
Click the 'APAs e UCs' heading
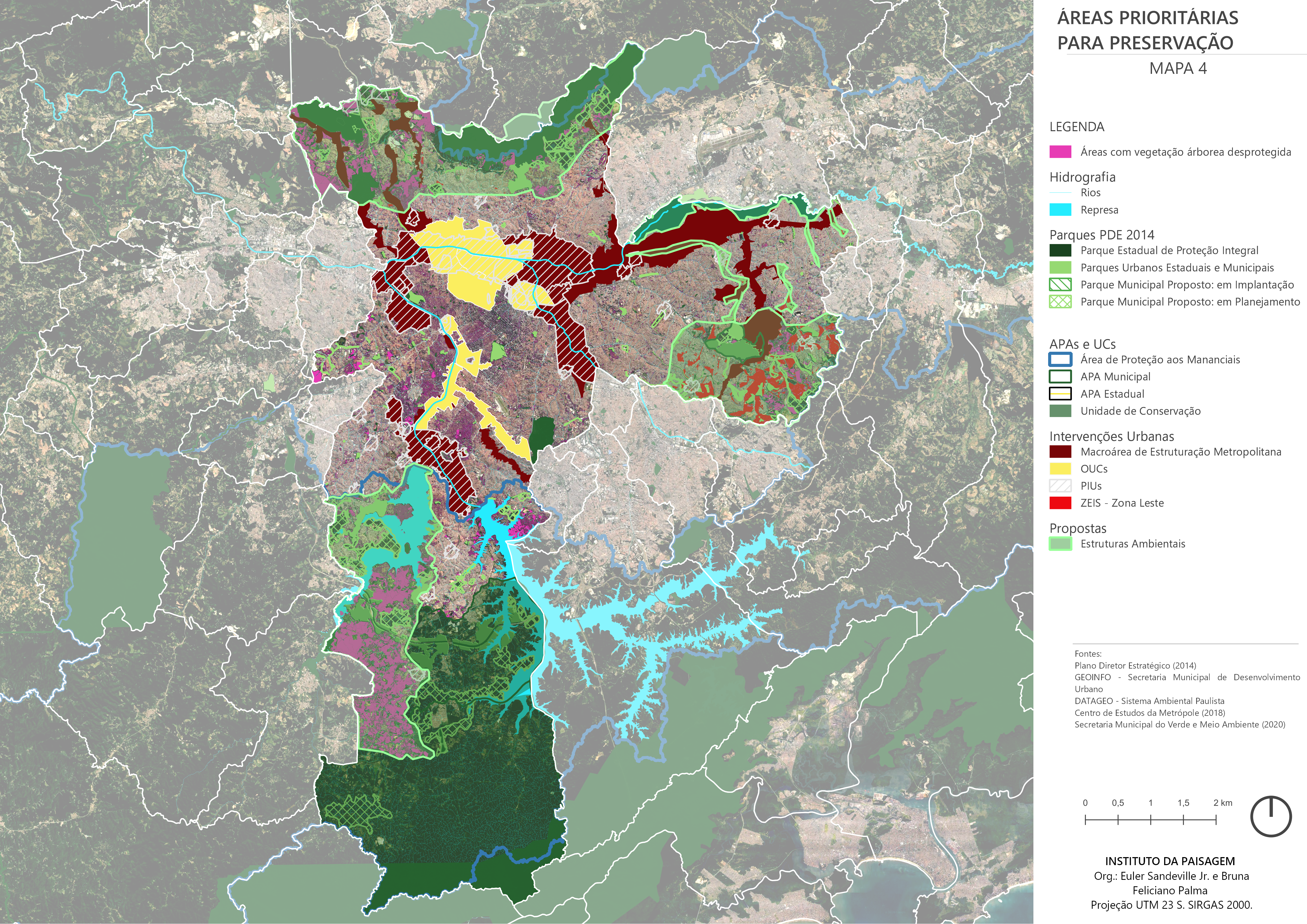1083,344
